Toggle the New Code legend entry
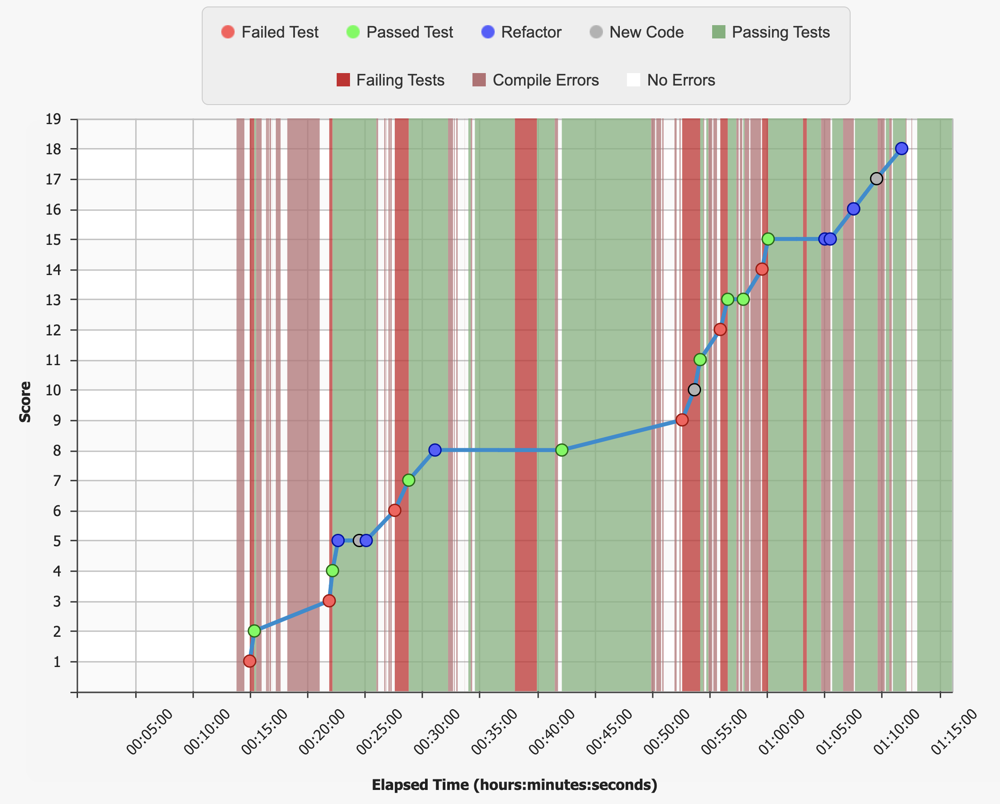Image resolution: width=1000 pixels, height=804 pixels. pos(636,32)
